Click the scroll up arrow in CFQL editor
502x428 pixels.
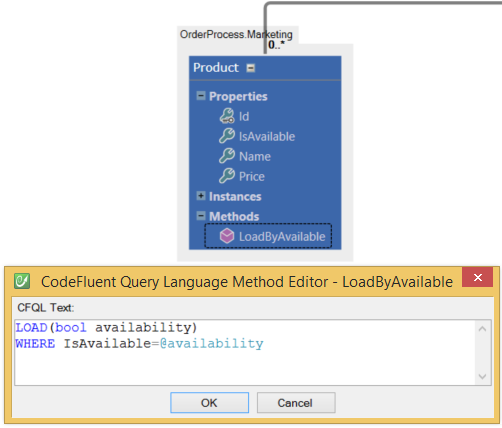482,329
